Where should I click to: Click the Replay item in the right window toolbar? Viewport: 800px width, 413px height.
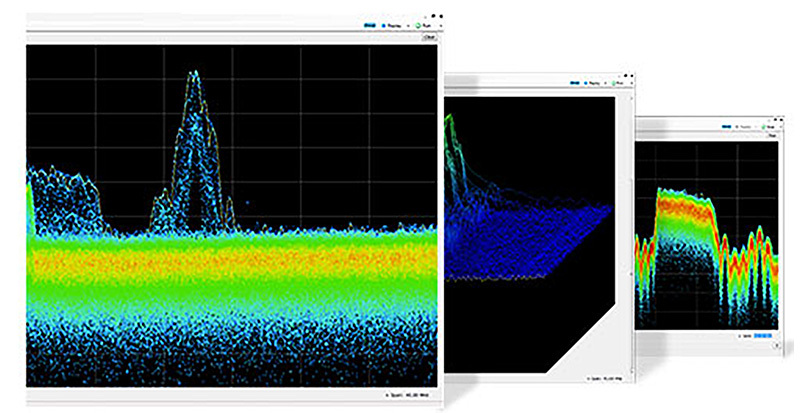point(742,126)
